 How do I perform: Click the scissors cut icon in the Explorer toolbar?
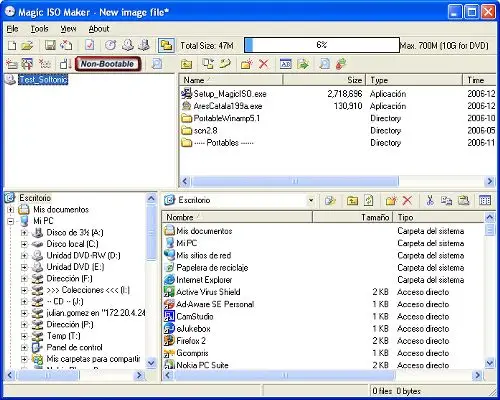point(430,200)
